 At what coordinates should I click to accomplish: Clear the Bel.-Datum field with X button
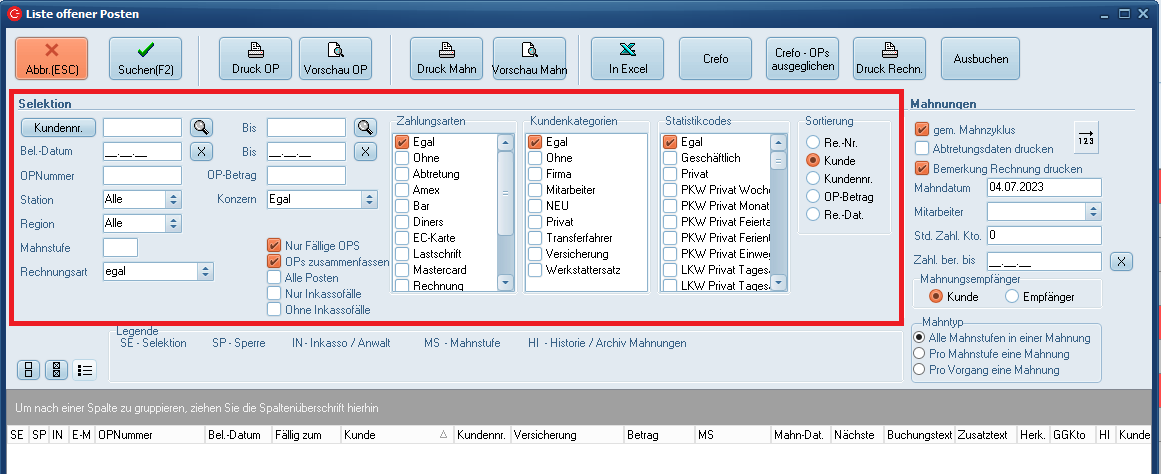point(202,151)
